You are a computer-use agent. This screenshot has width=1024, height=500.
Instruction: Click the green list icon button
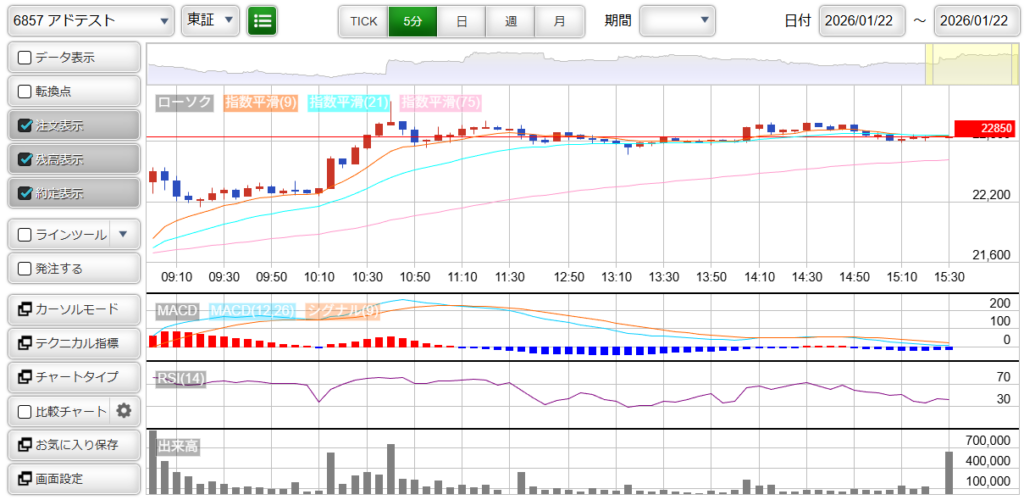263,20
